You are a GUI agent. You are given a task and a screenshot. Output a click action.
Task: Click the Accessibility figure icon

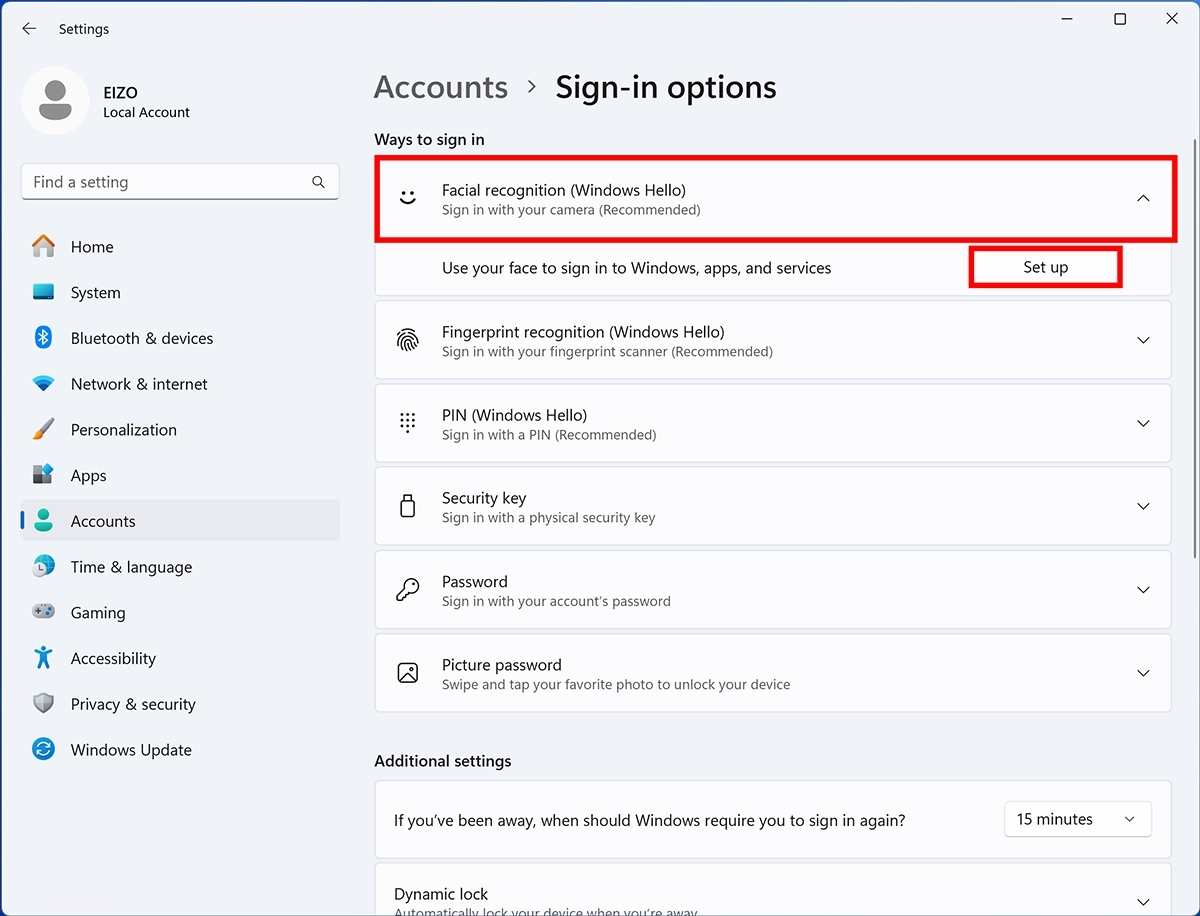(43, 657)
